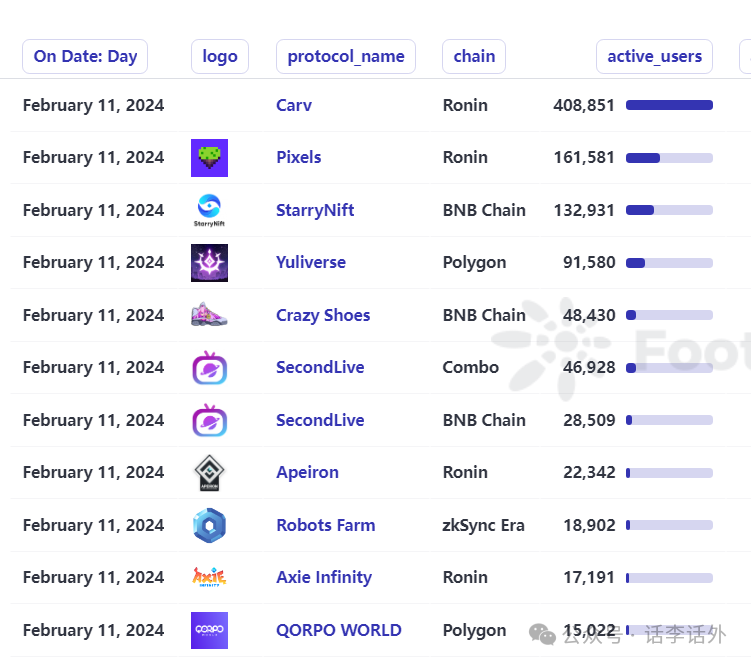Click the StarryNift logo icon
This screenshot has height=665, width=751.
pyautogui.click(x=209, y=210)
